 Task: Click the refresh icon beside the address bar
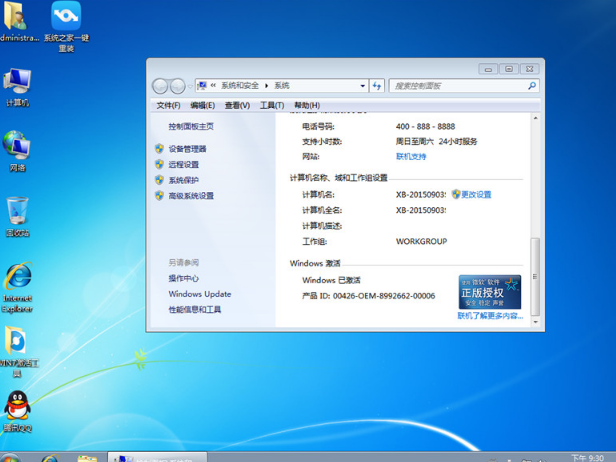pyautogui.click(x=377, y=86)
